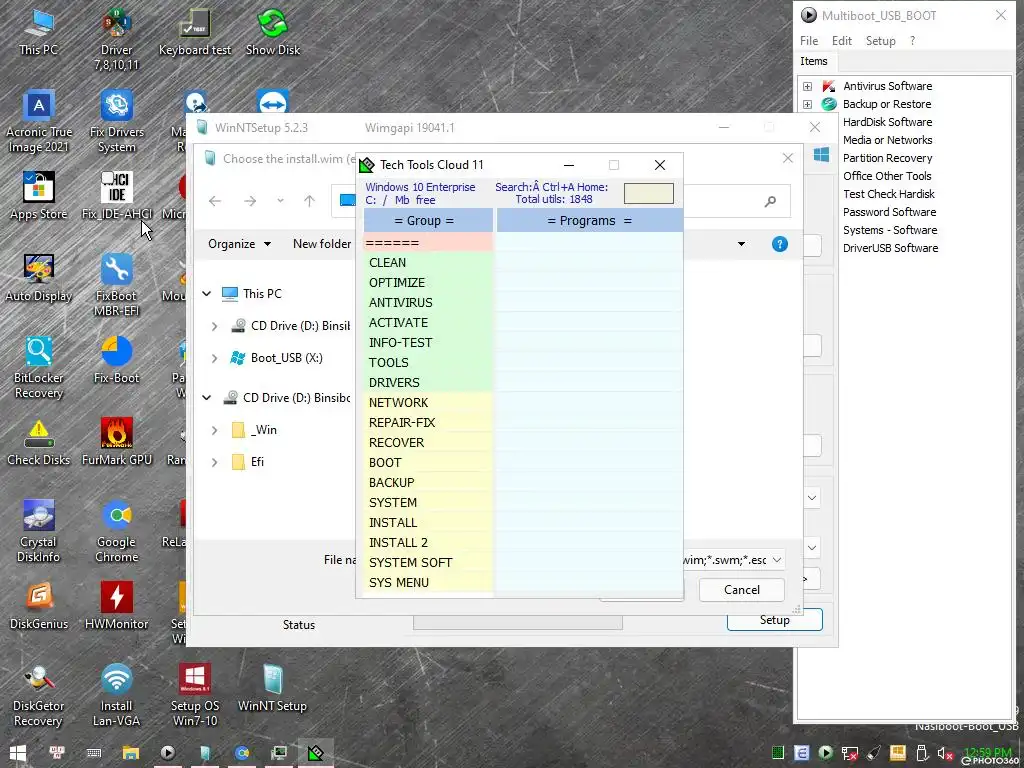Launch Google Chrome from desktop

116,532
